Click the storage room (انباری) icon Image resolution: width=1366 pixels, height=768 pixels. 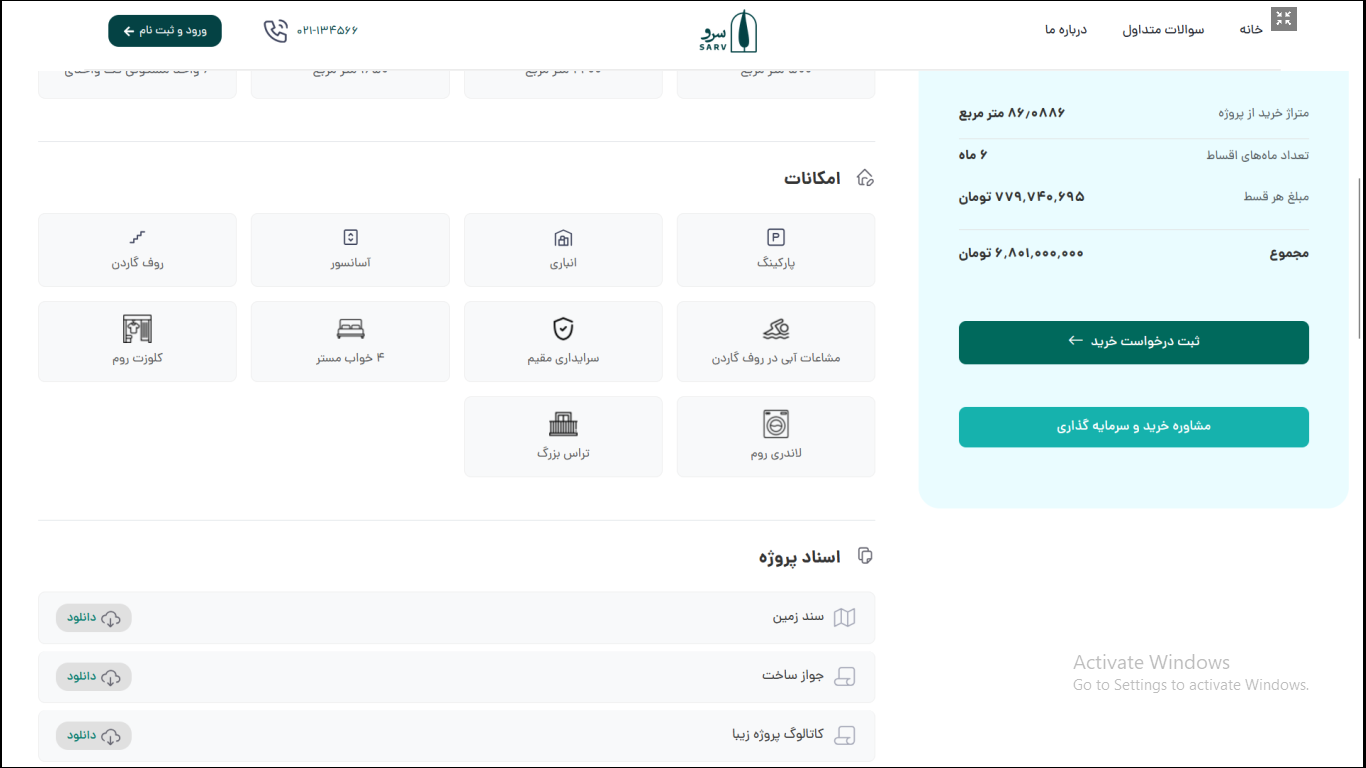(563, 238)
